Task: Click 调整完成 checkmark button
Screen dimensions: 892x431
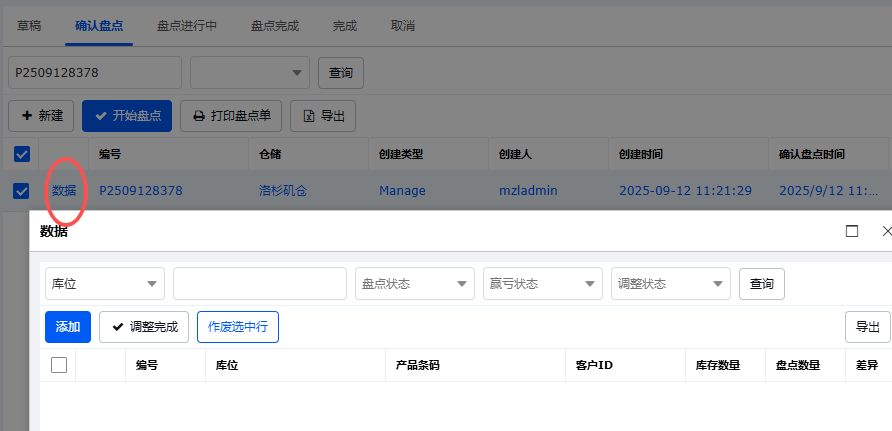Action: click(x=144, y=327)
